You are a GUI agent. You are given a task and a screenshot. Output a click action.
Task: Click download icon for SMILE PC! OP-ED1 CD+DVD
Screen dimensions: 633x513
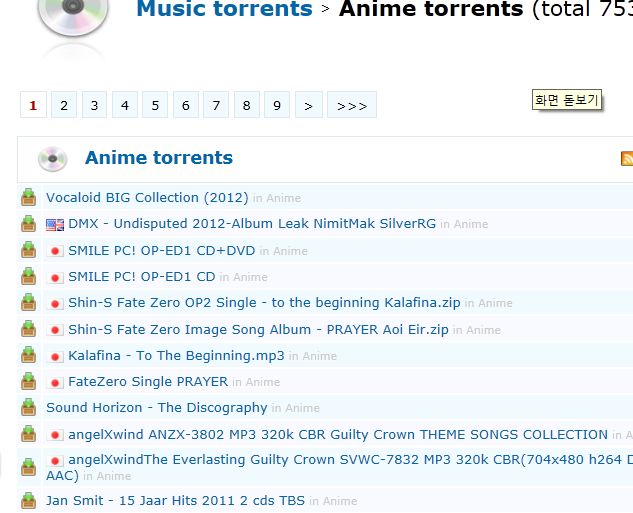pos(28,250)
